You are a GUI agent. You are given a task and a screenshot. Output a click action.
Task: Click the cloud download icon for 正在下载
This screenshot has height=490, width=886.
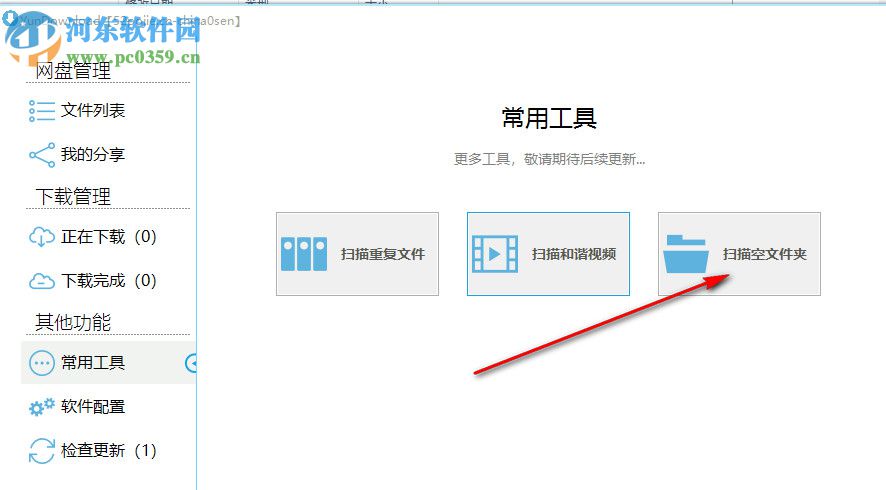point(42,237)
